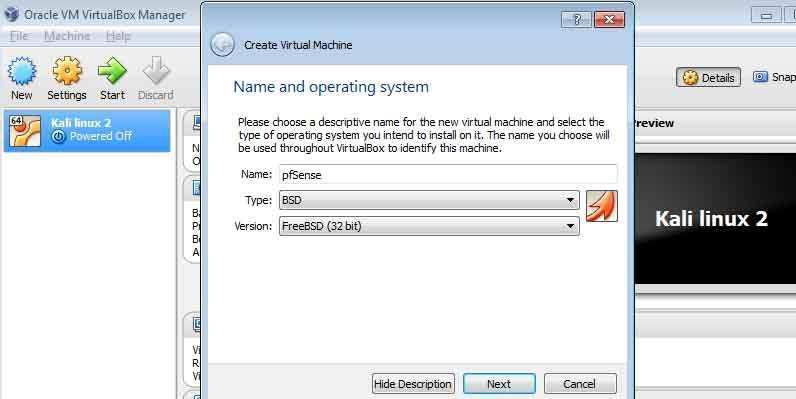The height and width of the screenshot is (399, 796).
Task: Cancel the virtual machine creation
Action: 580,384
